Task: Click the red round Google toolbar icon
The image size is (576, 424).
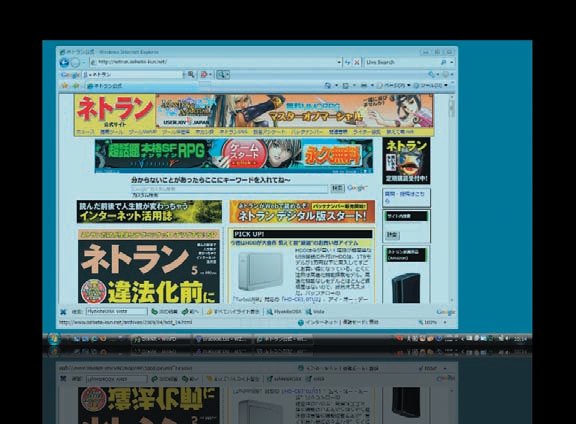Action: pos(204,75)
